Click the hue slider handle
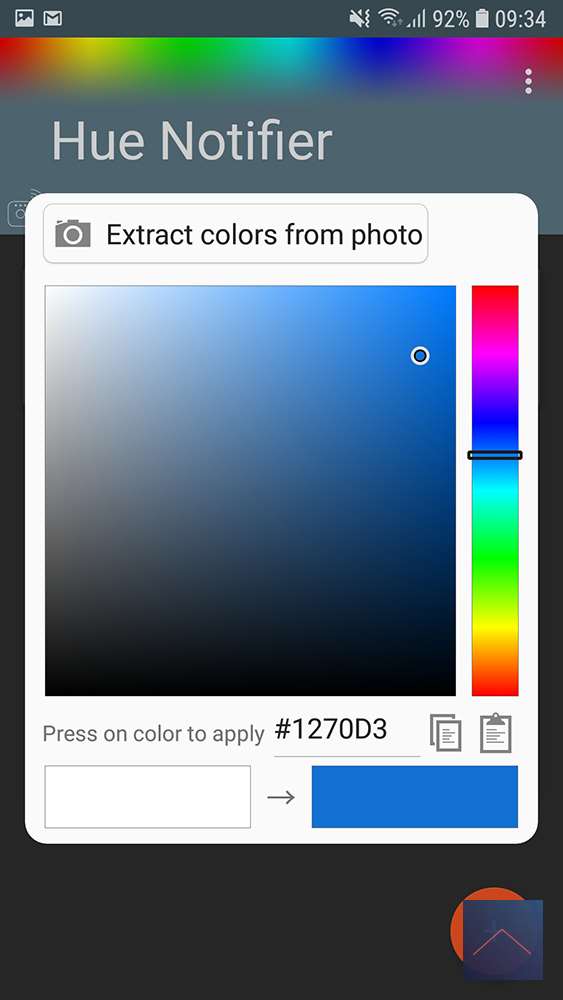 [x=495, y=455]
